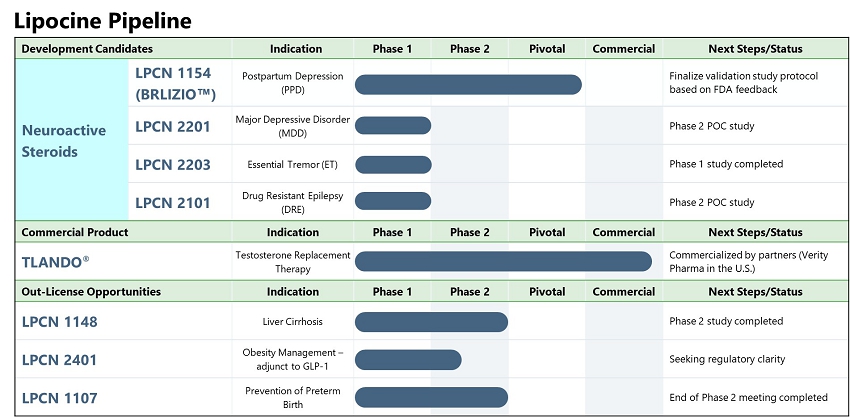Select the LPCN 1148 out-license entry

pos(60,322)
